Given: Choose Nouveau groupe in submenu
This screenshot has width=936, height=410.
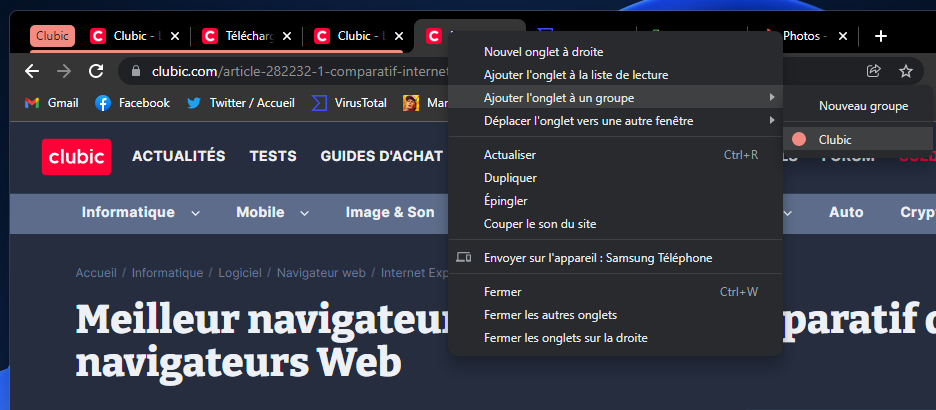Looking at the screenshot, I should click(x=857, y=106).
